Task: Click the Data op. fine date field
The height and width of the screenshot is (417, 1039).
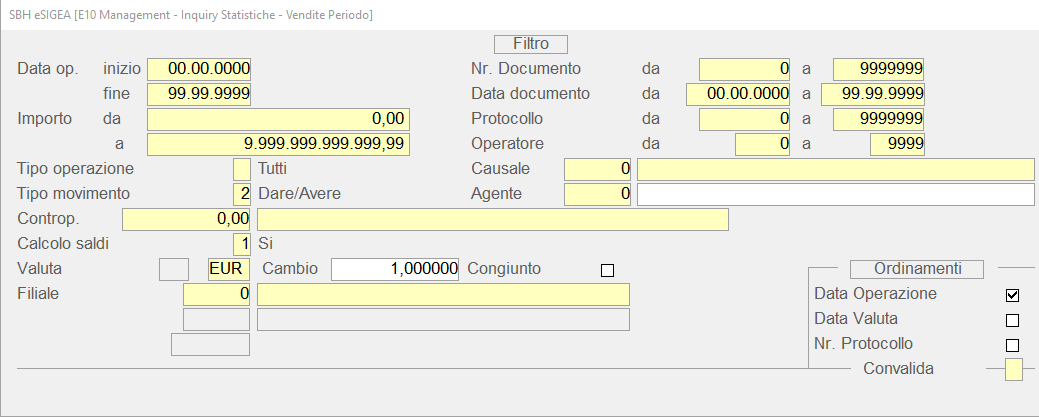Action: click(x=198, y=94)
